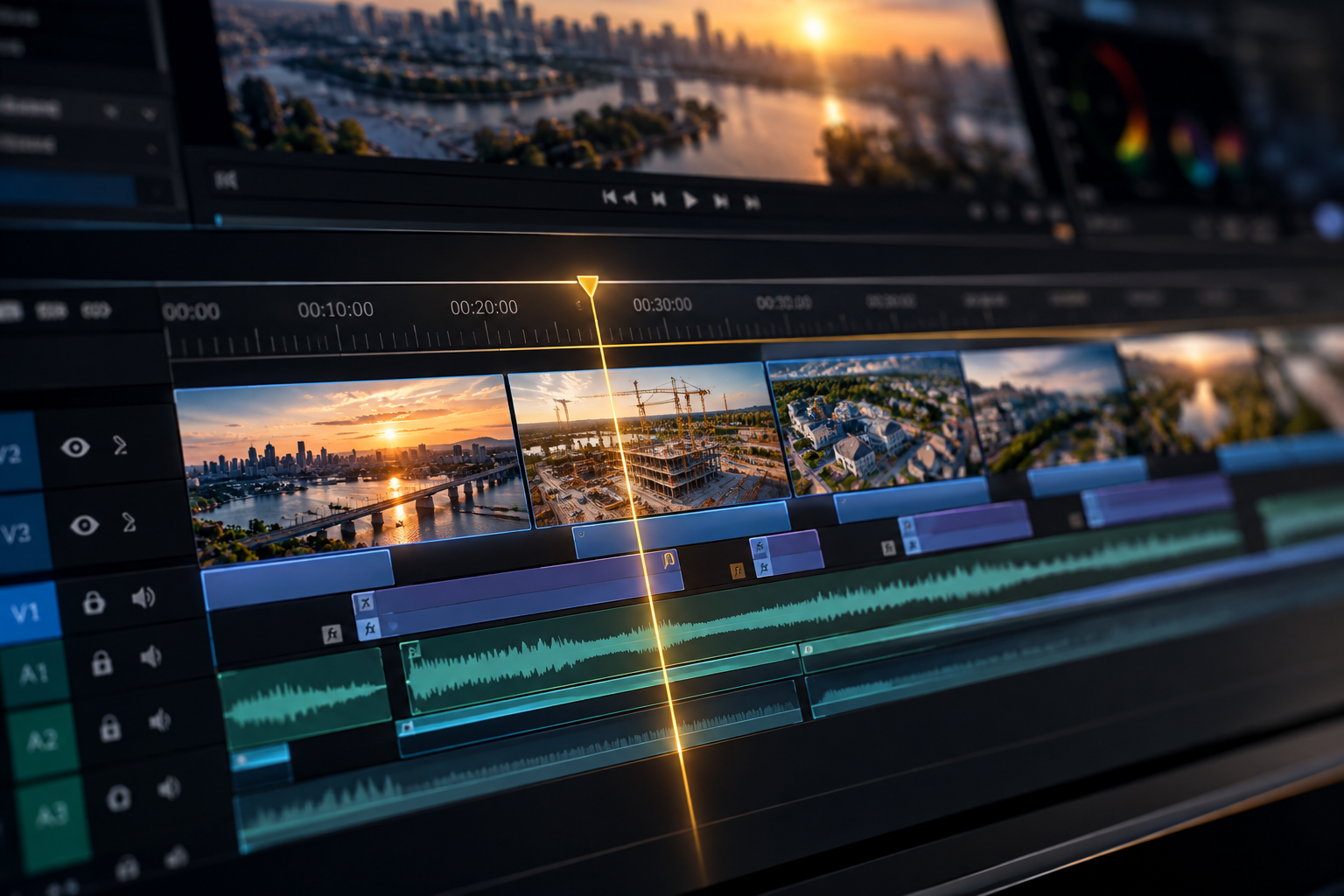Mute the A1 track
This screenshot has height=896, width=1344.
[x=151, y=656]
